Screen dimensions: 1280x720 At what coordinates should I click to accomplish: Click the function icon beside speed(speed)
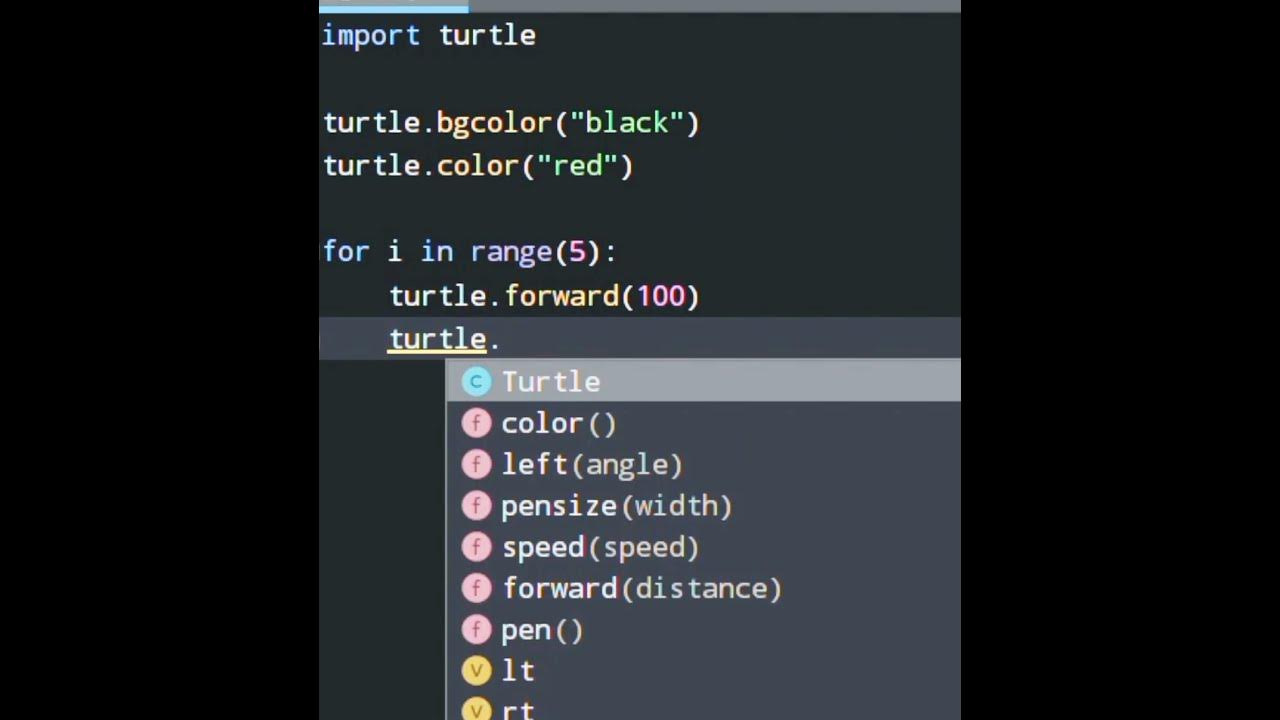[x=476, y=547]
